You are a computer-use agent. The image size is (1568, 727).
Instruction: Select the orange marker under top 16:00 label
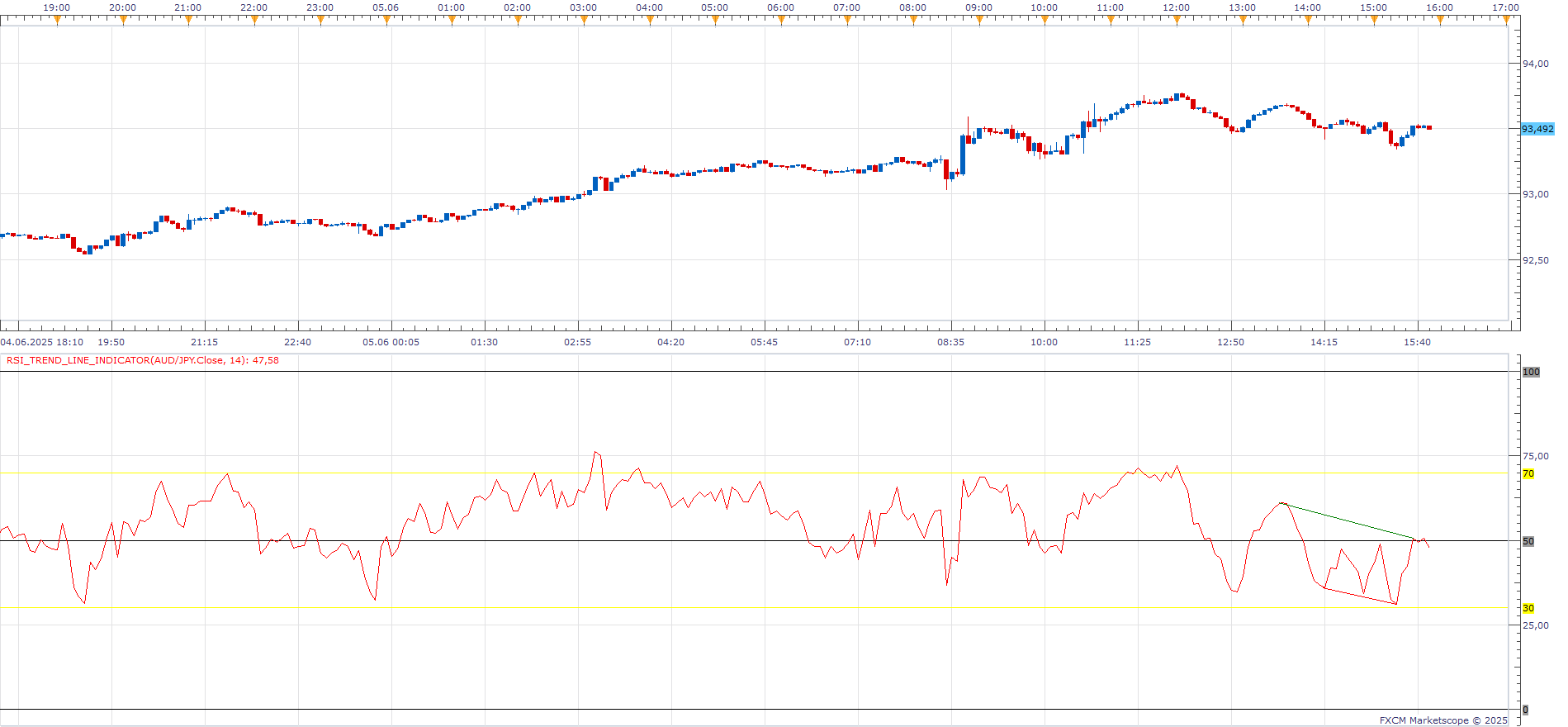[x=1440, y=21]
